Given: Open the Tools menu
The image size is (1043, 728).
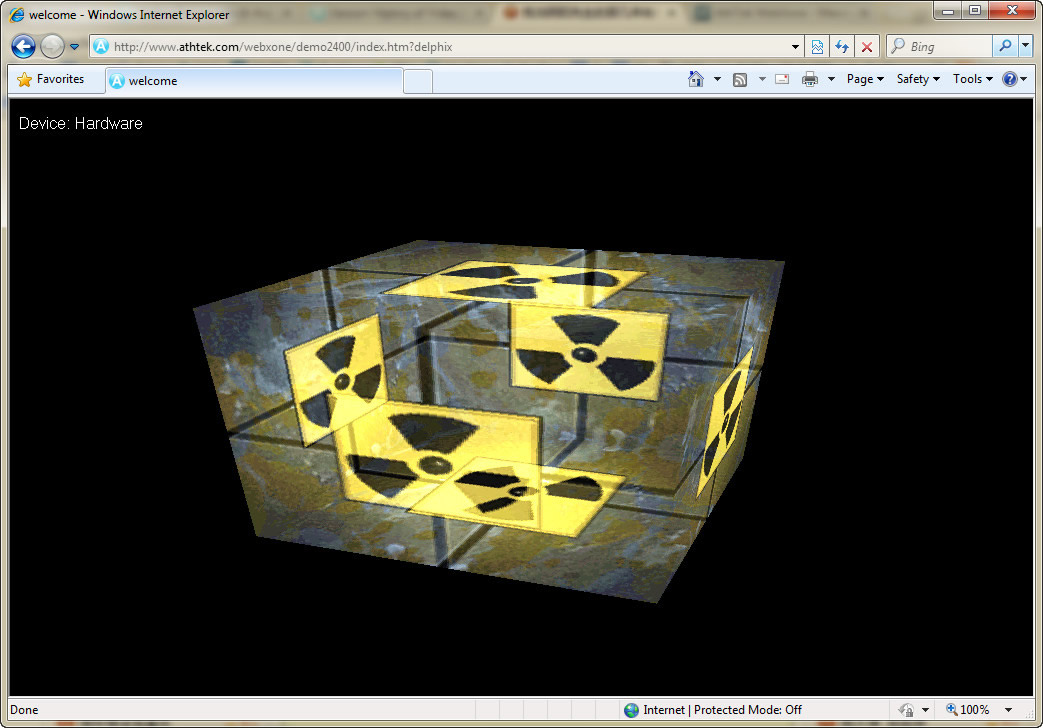Looking at the screenshot, I should coord(972,79).
